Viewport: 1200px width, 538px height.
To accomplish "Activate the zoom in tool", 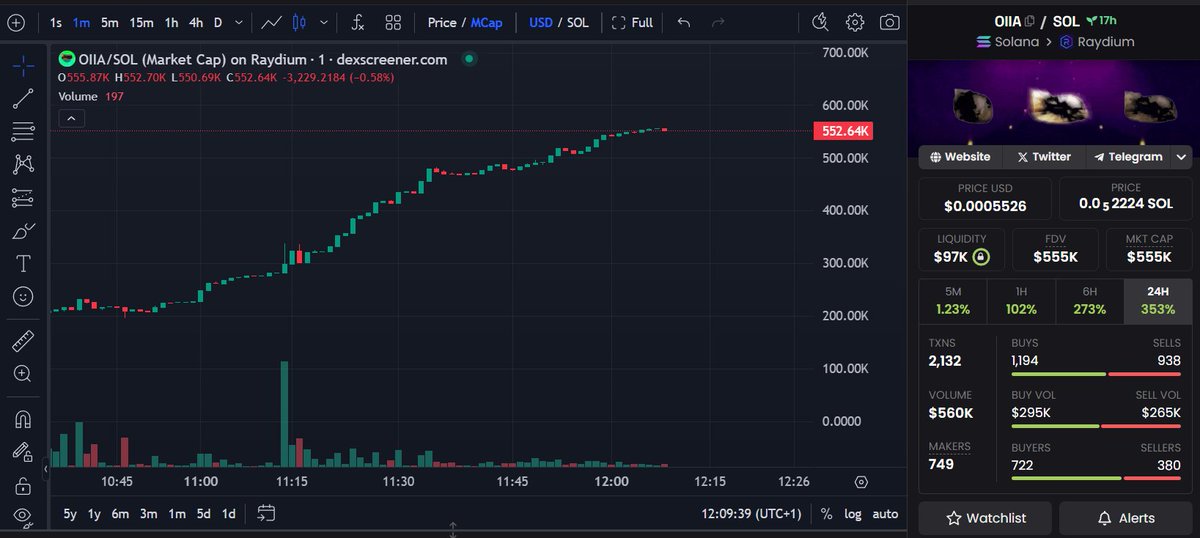I will [x=23, y=374].
